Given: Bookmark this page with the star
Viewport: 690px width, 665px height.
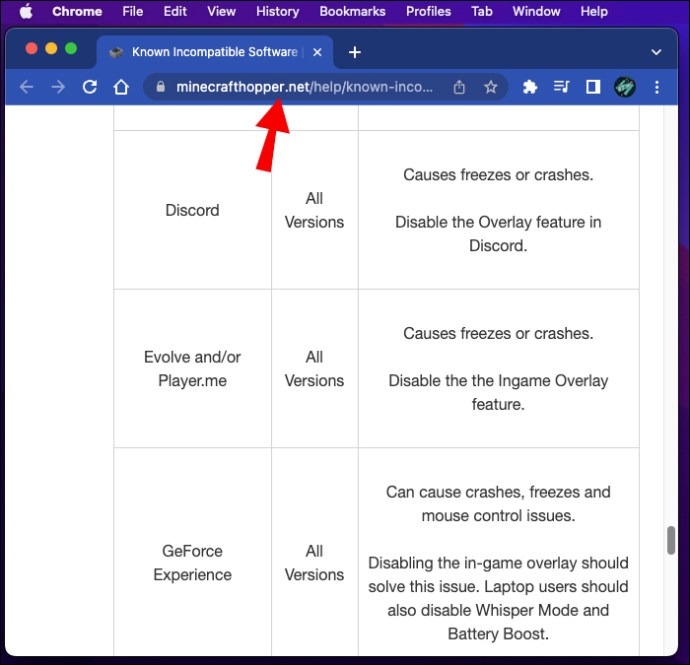Looking at the screenshot, I should 490,87.
